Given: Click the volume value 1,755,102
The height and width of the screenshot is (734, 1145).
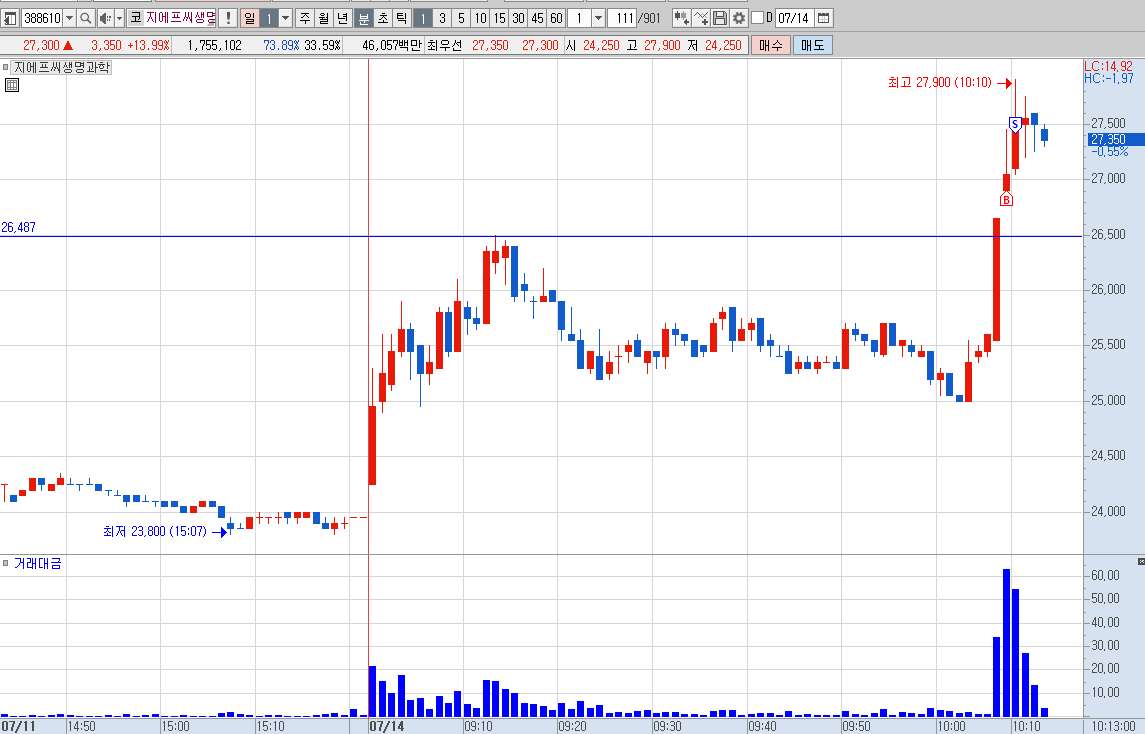Looking at the screenshot, I should tap(214, 45).
